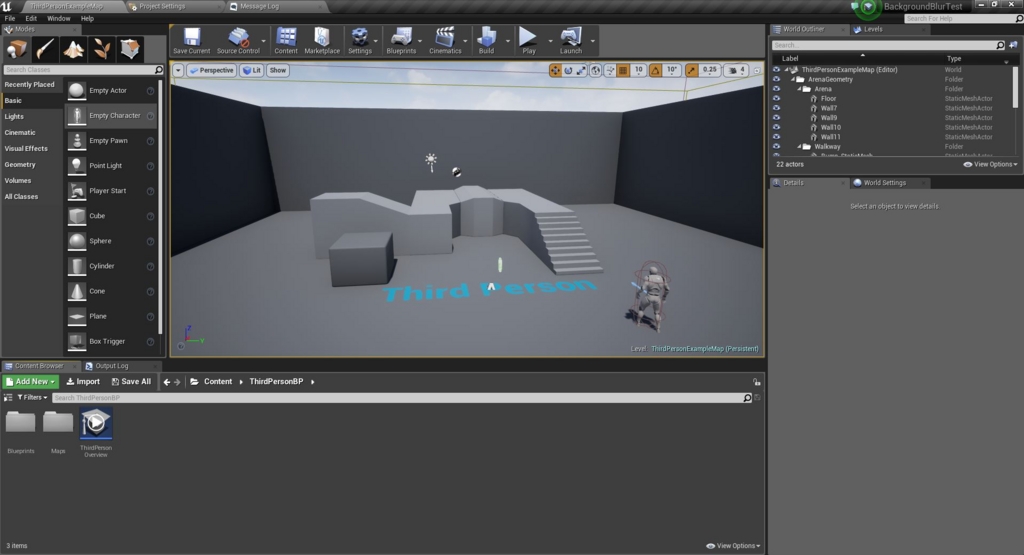Open the Perspective view mode dropdown
This screenshot has width=1024, height=555.
[212, 70]
